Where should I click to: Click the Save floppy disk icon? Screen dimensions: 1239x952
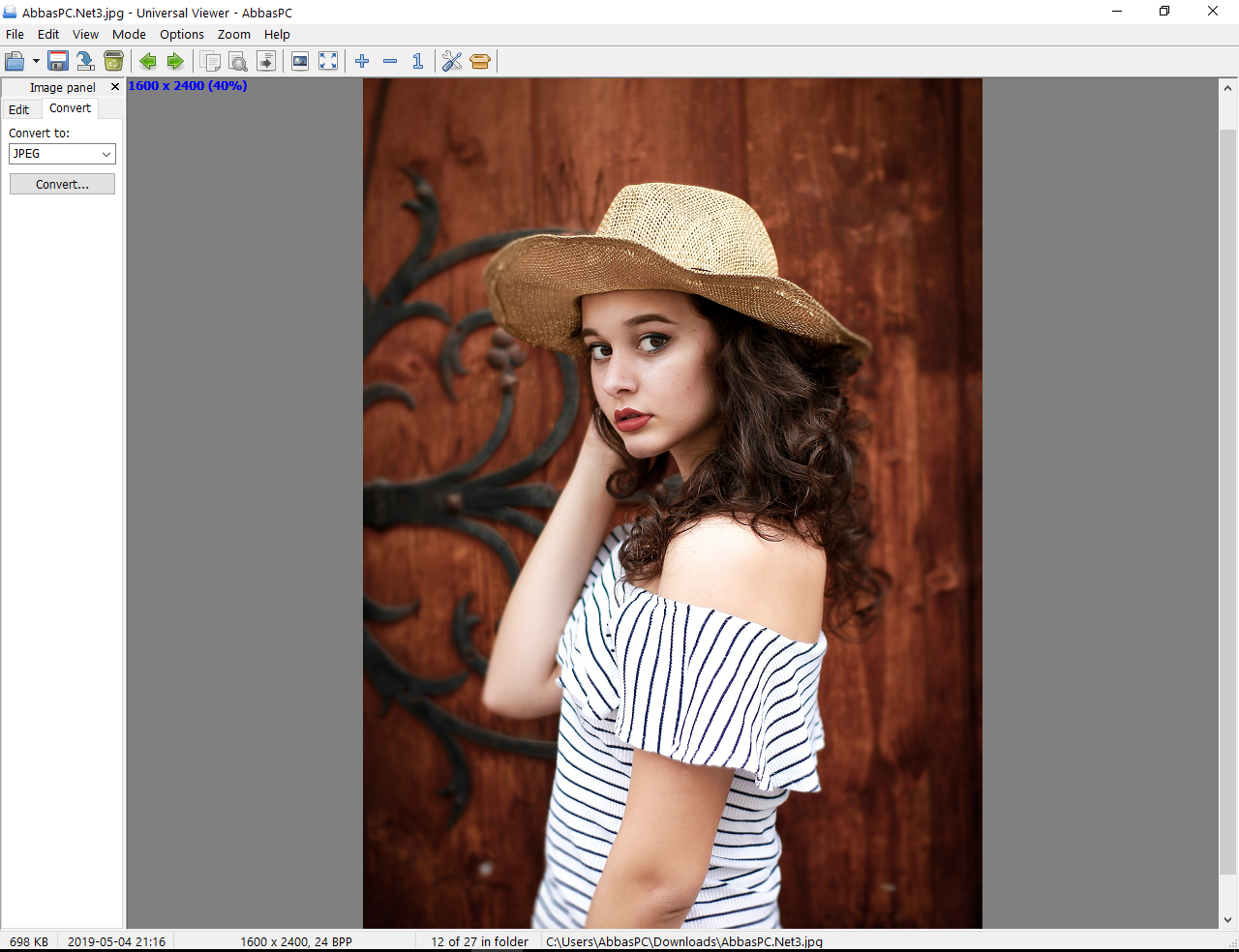pyautogui.click(x=58, y=61)
